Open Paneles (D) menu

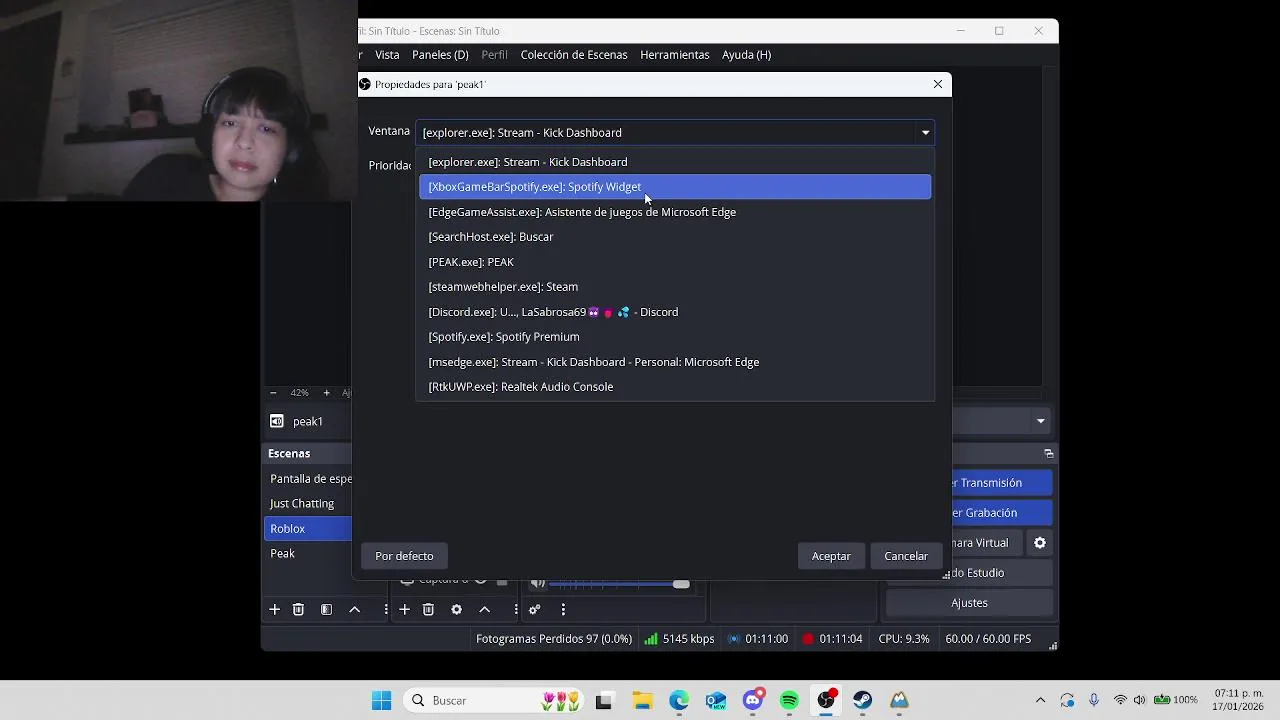(x=440, y=55)
